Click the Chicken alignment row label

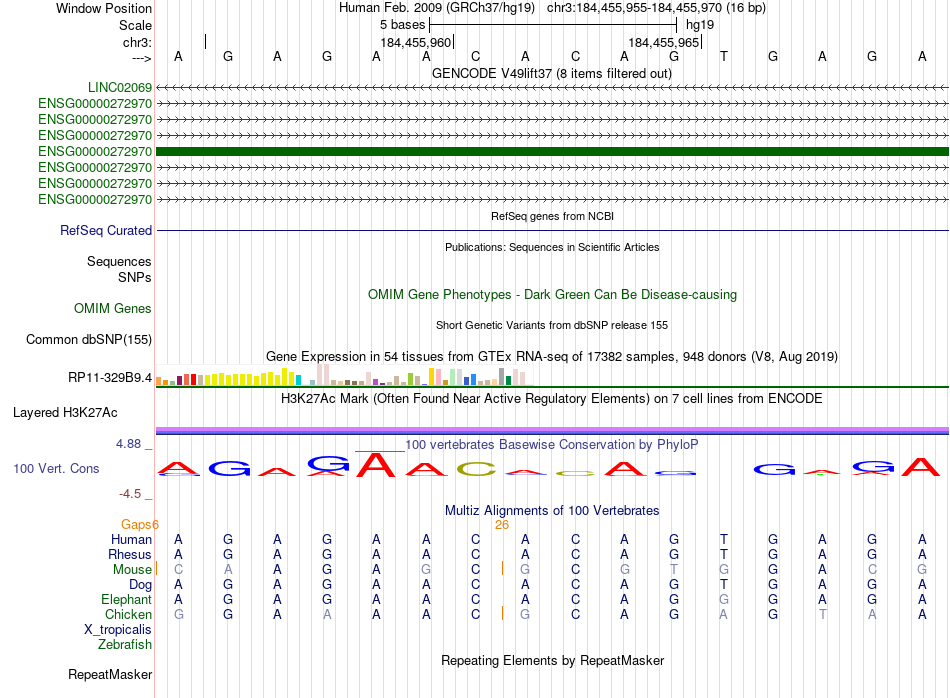pyautogui.click(x=128, y=614)
